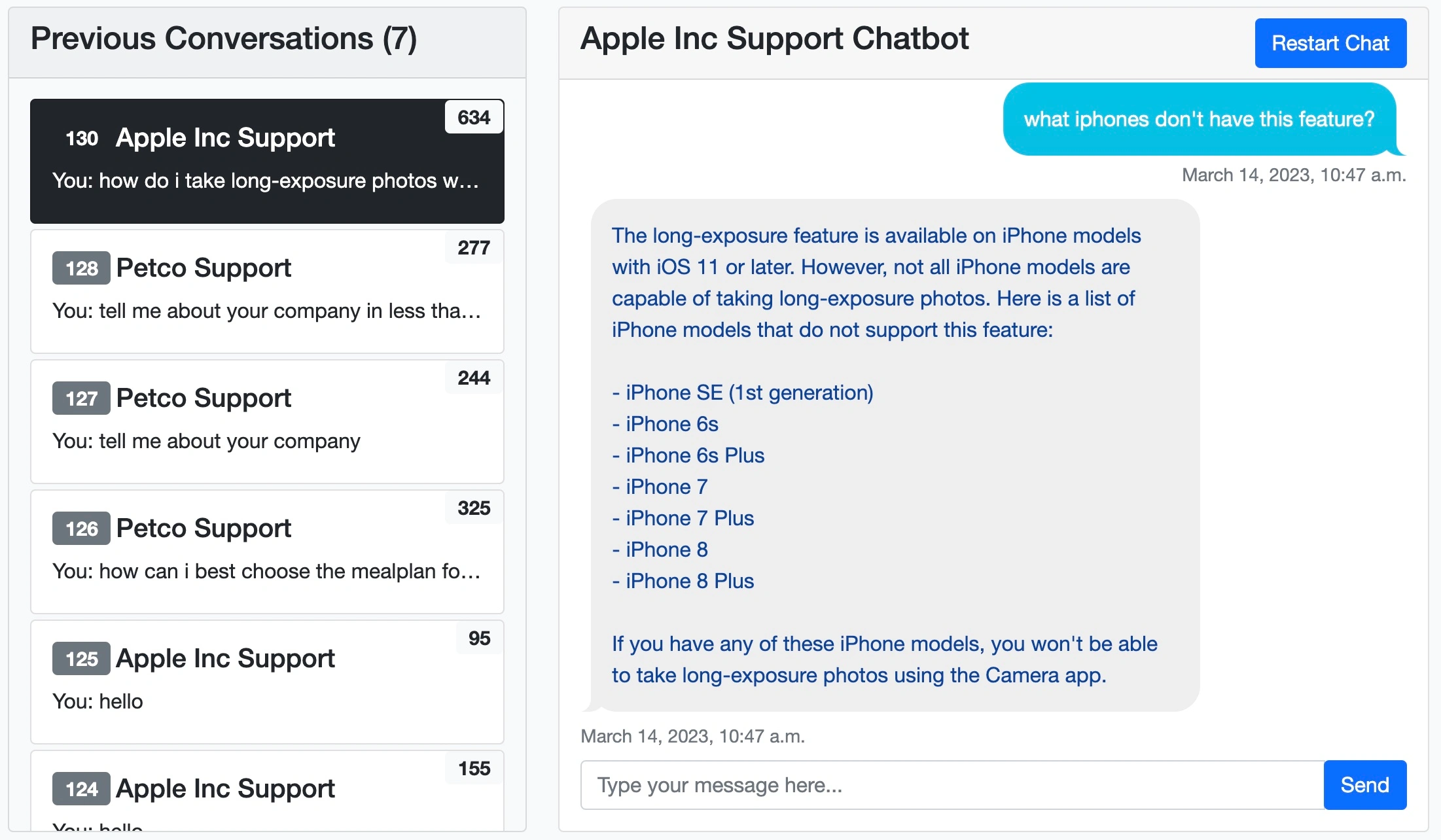Click the Previous Conversations header
Screen dimensions: 1441x840
pos(224,39)
